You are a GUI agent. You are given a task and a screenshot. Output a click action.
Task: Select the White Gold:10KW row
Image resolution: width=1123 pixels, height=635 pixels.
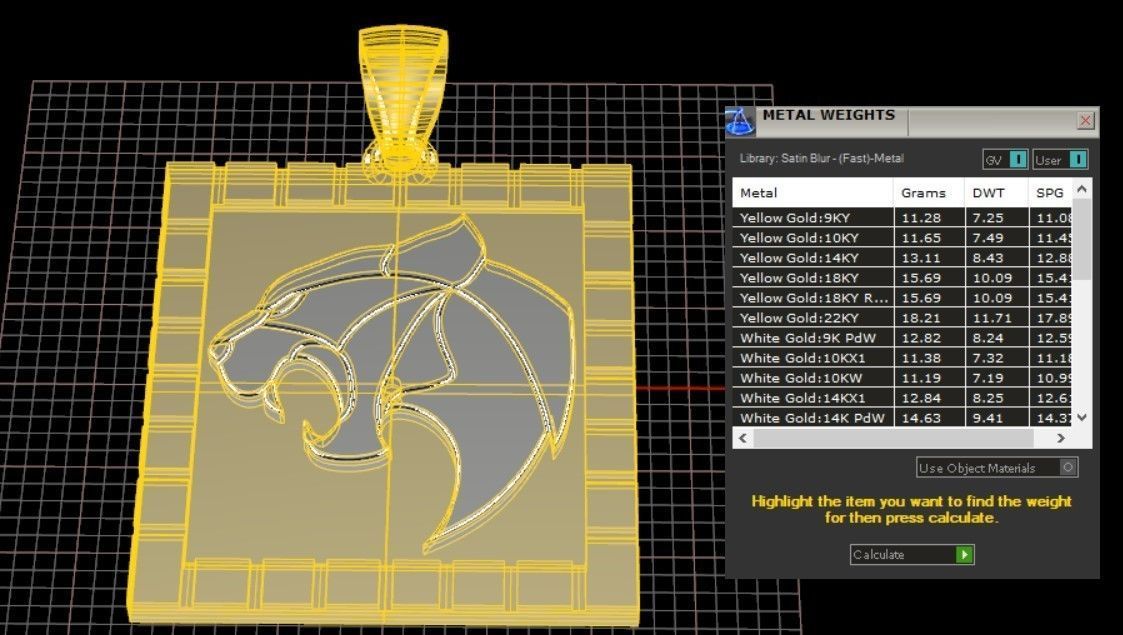coord(902,378)
